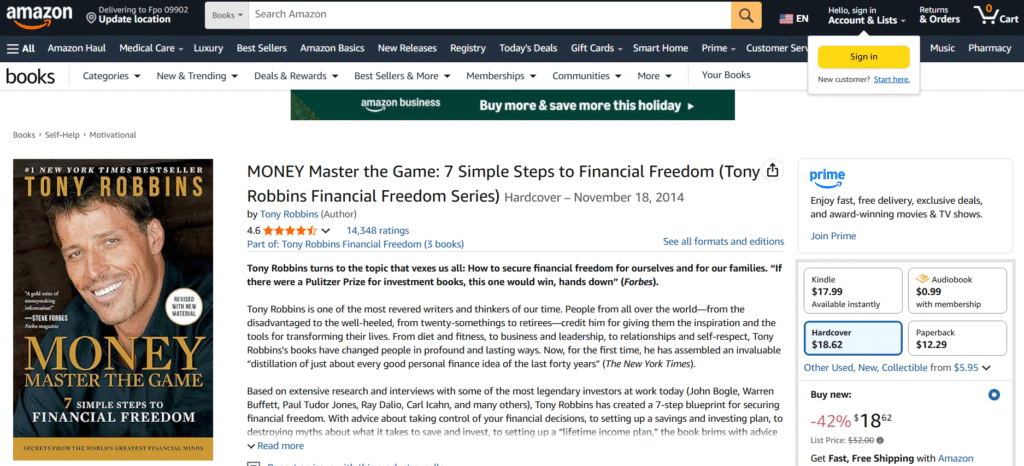1024x466 pixels.
Task: Click the Search Amazon input field
Action: [488, 15]
